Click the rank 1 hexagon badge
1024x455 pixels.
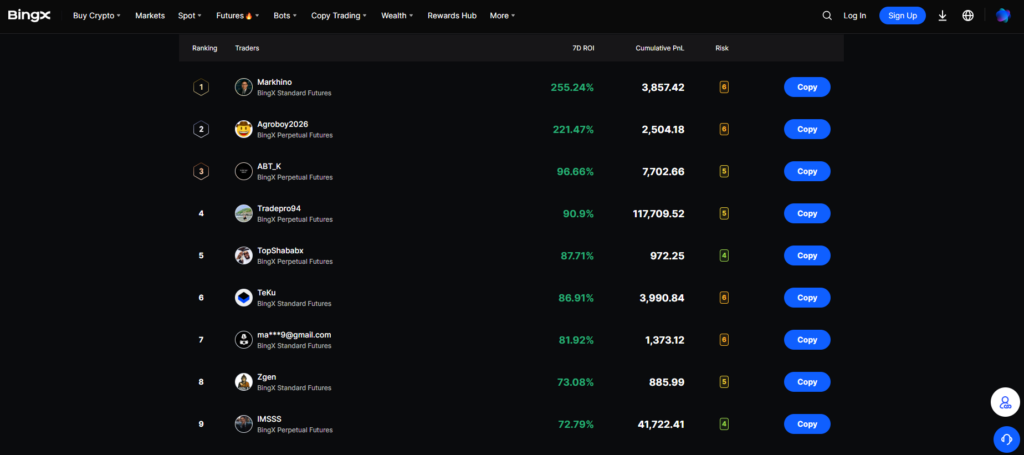[x=201, y=87]
